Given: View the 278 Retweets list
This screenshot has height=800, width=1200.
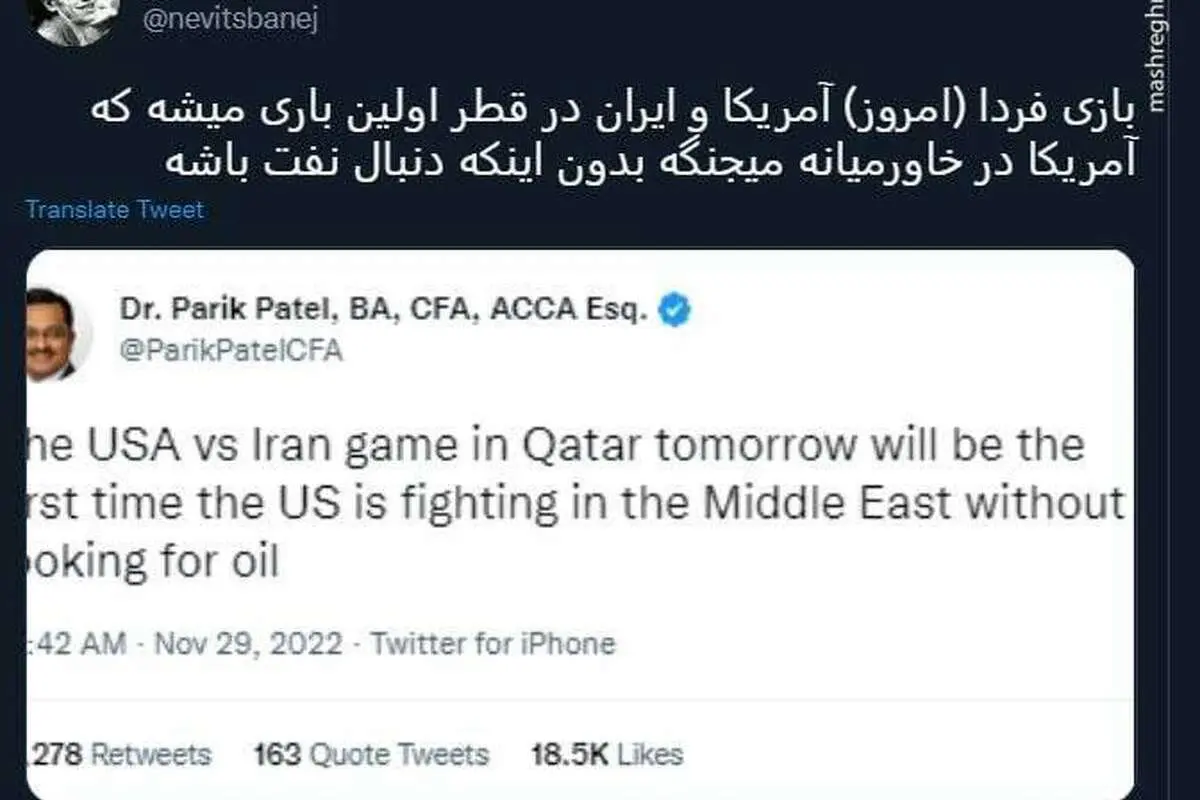Looking at the screenshot, I should (115, 753).
